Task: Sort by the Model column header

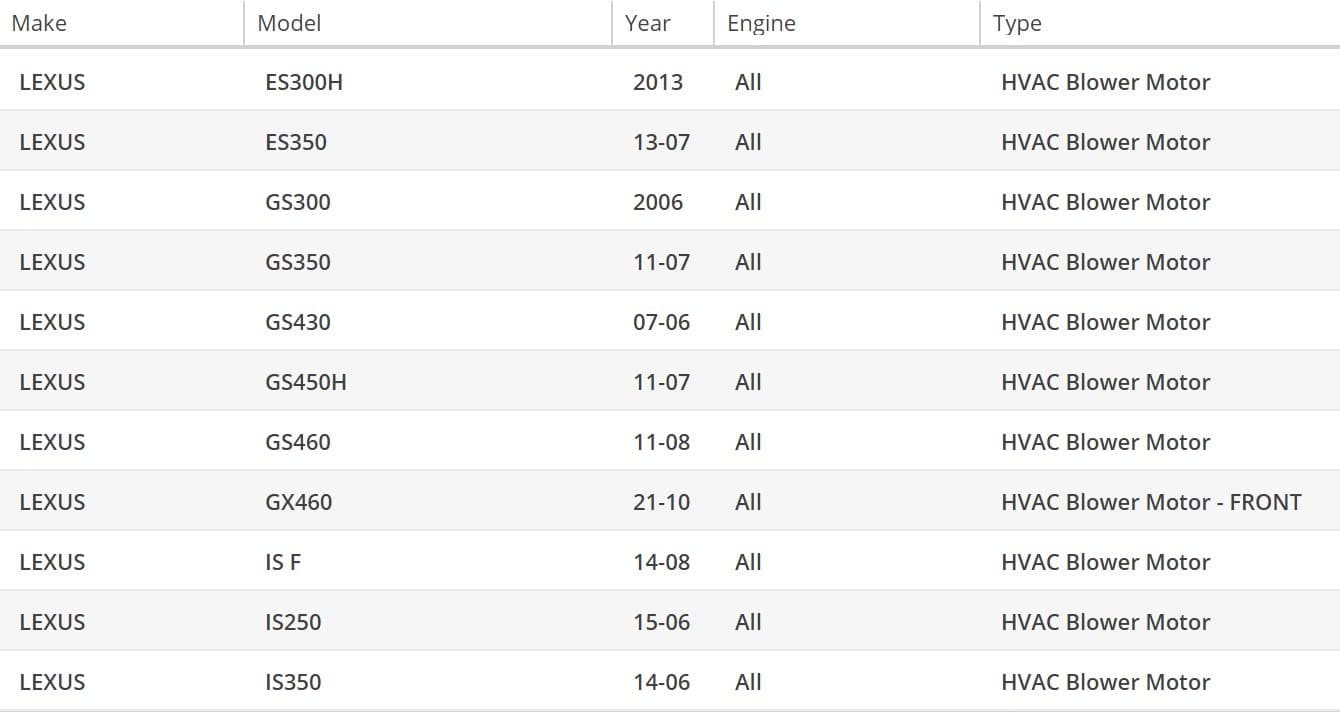Action: click(289, 23)
